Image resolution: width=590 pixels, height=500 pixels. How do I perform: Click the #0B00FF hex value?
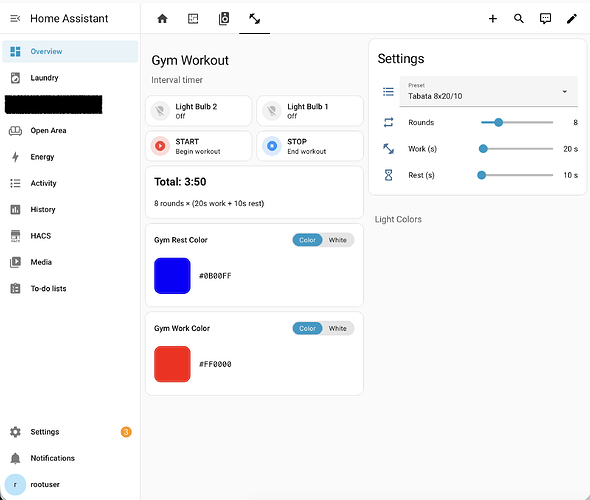[x=215, y=276]
